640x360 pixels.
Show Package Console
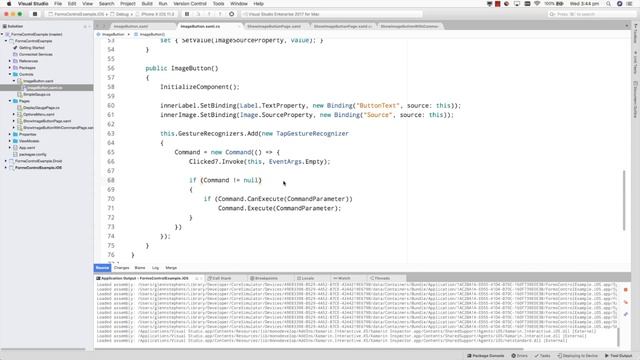pos(486,356)
